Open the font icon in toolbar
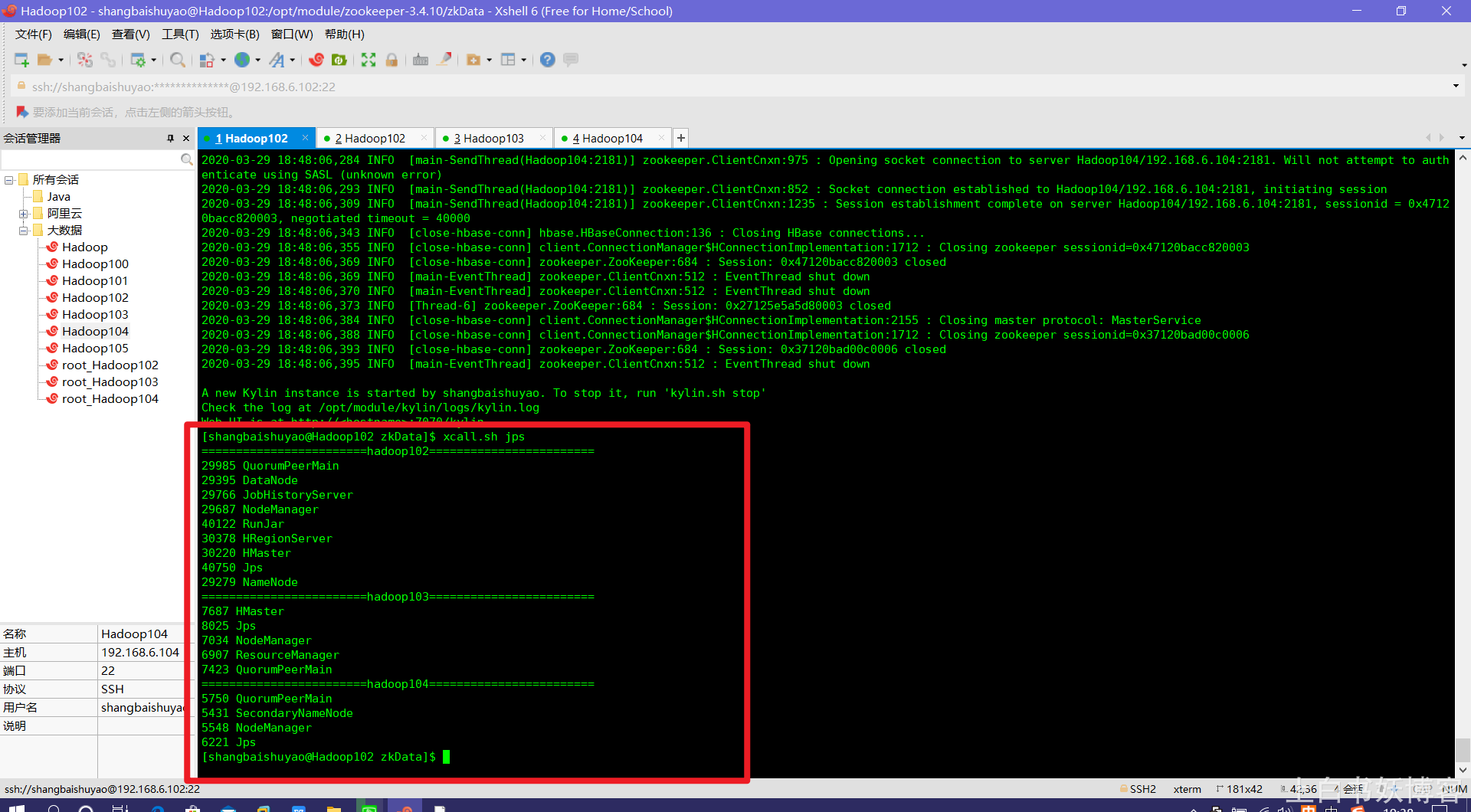The height and width of the screenshot is (812, 1471). coord(277,60)
